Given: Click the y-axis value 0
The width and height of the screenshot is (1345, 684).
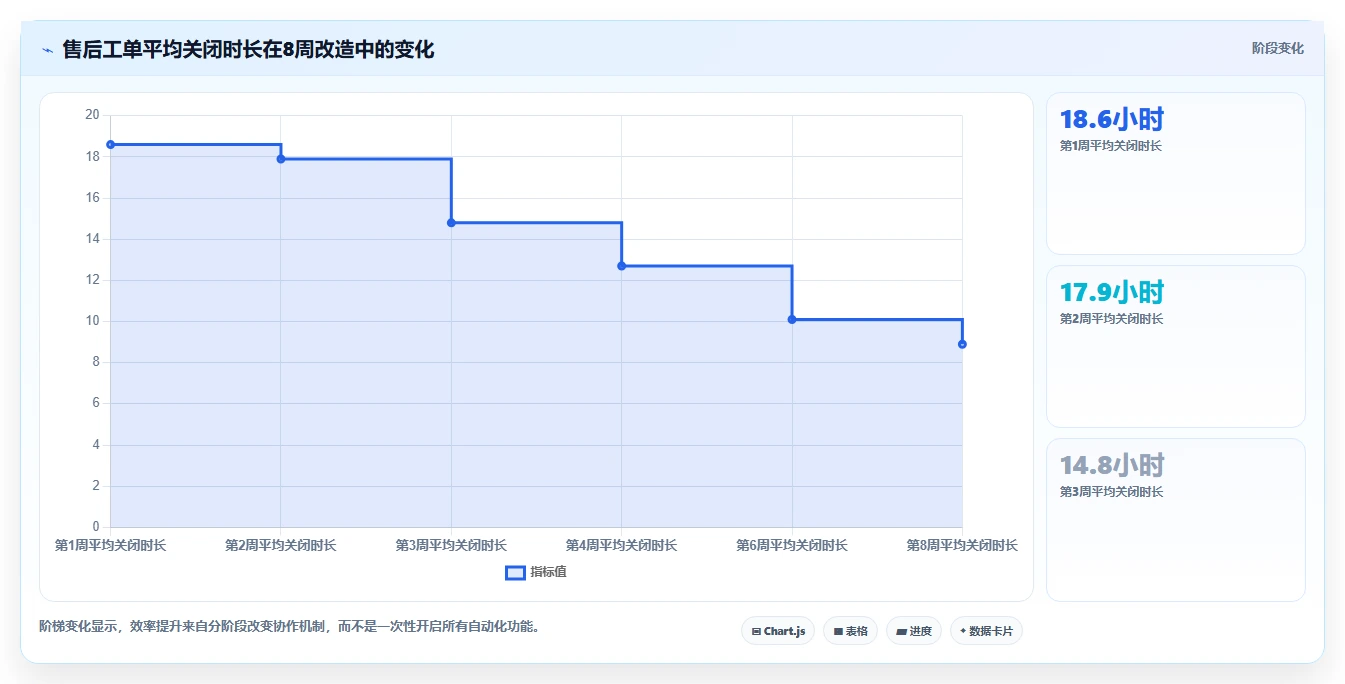Looking at the screenshot, I should pos(96,527).
